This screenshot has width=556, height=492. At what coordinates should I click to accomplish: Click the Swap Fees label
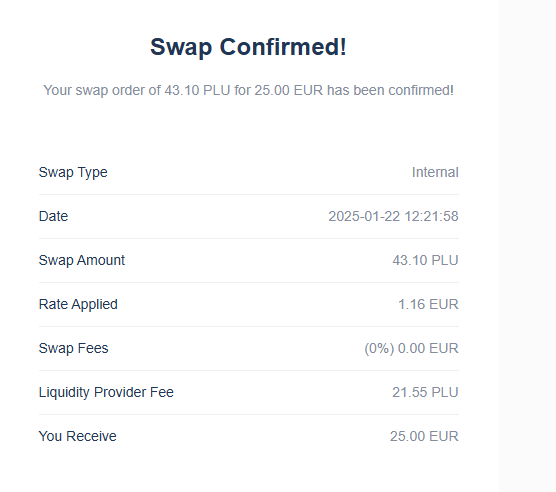point(73,348)
